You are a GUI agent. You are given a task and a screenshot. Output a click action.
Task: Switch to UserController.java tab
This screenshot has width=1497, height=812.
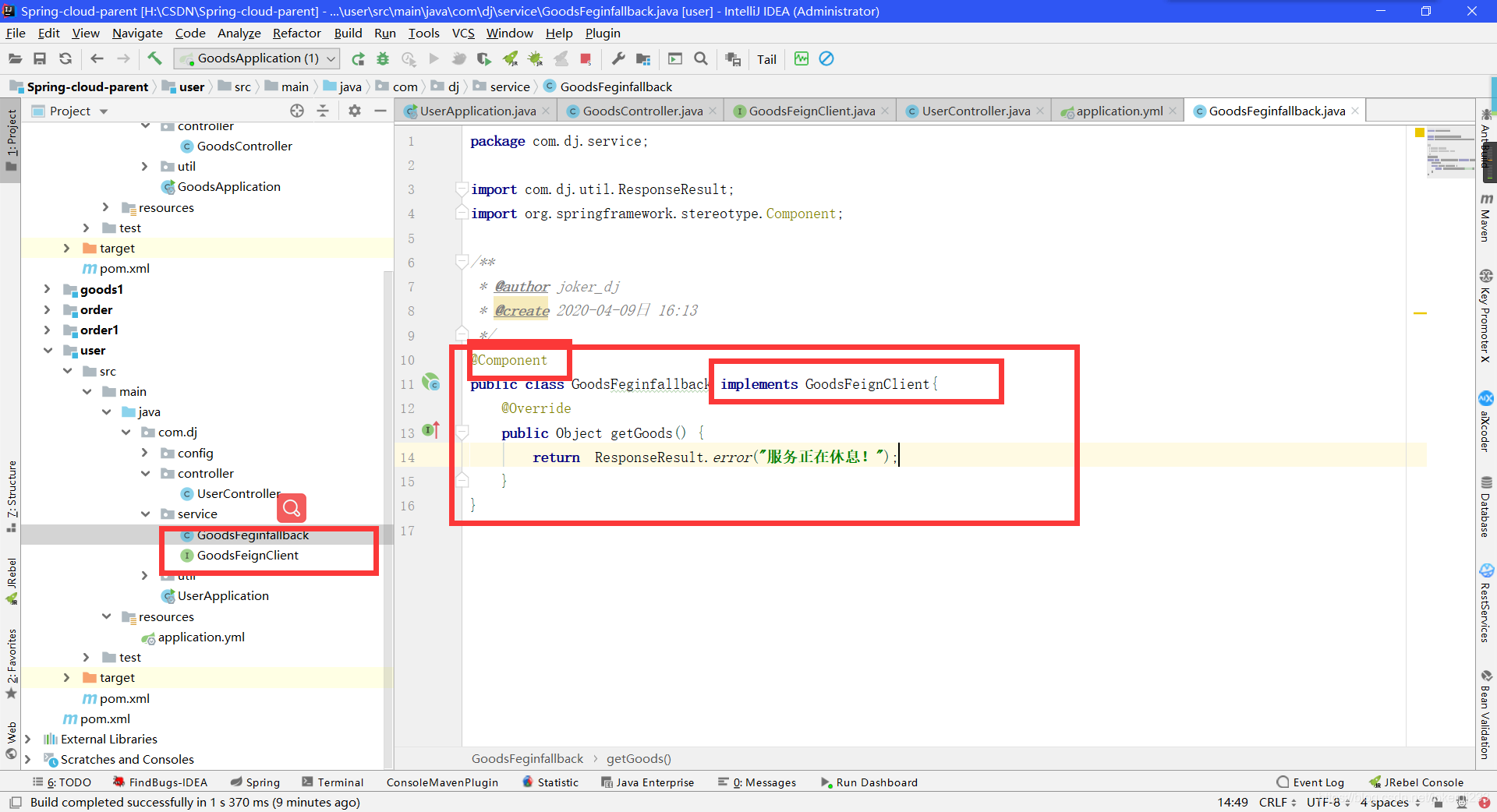[x=975, y=111]
